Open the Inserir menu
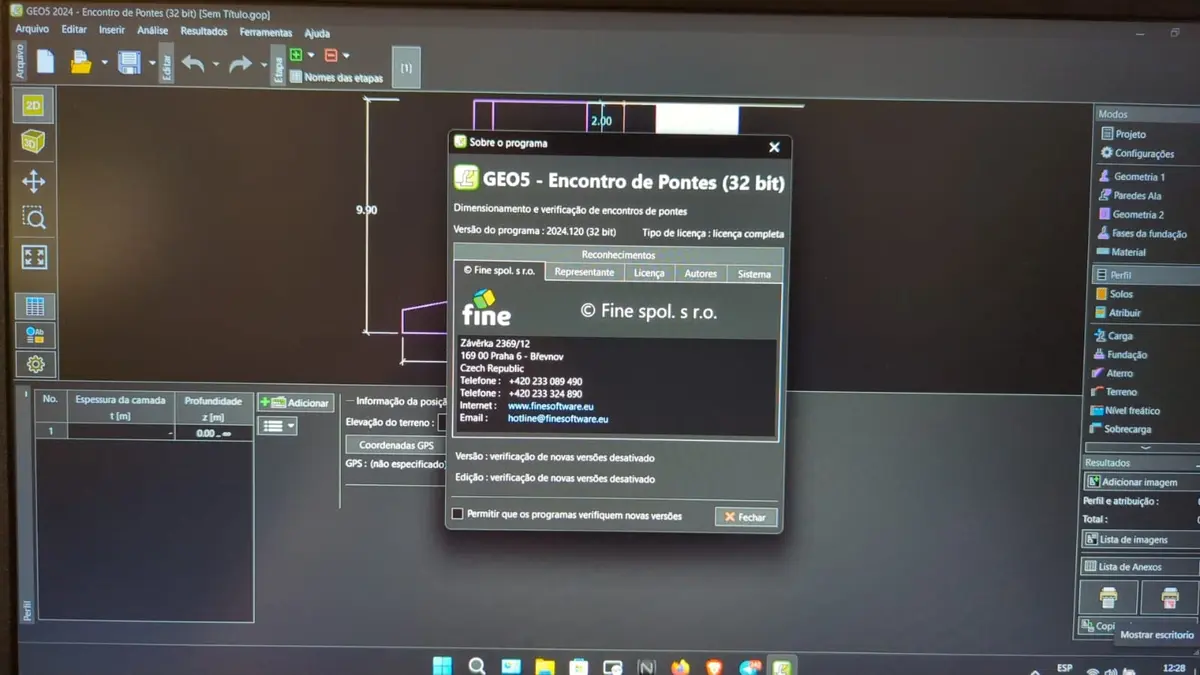The height and width of the screenshot is (675, 1200). coord(112,31)
